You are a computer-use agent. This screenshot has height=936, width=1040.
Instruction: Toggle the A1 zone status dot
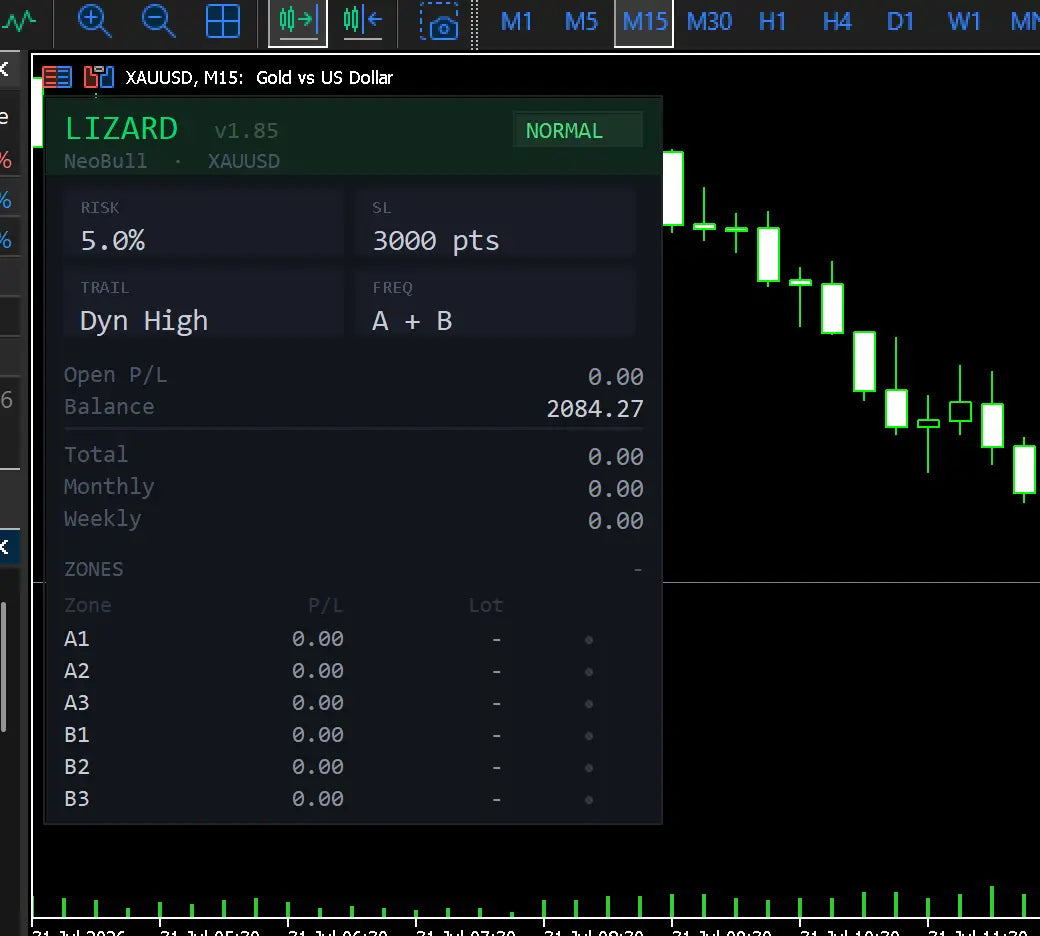(x=588, y=640)
